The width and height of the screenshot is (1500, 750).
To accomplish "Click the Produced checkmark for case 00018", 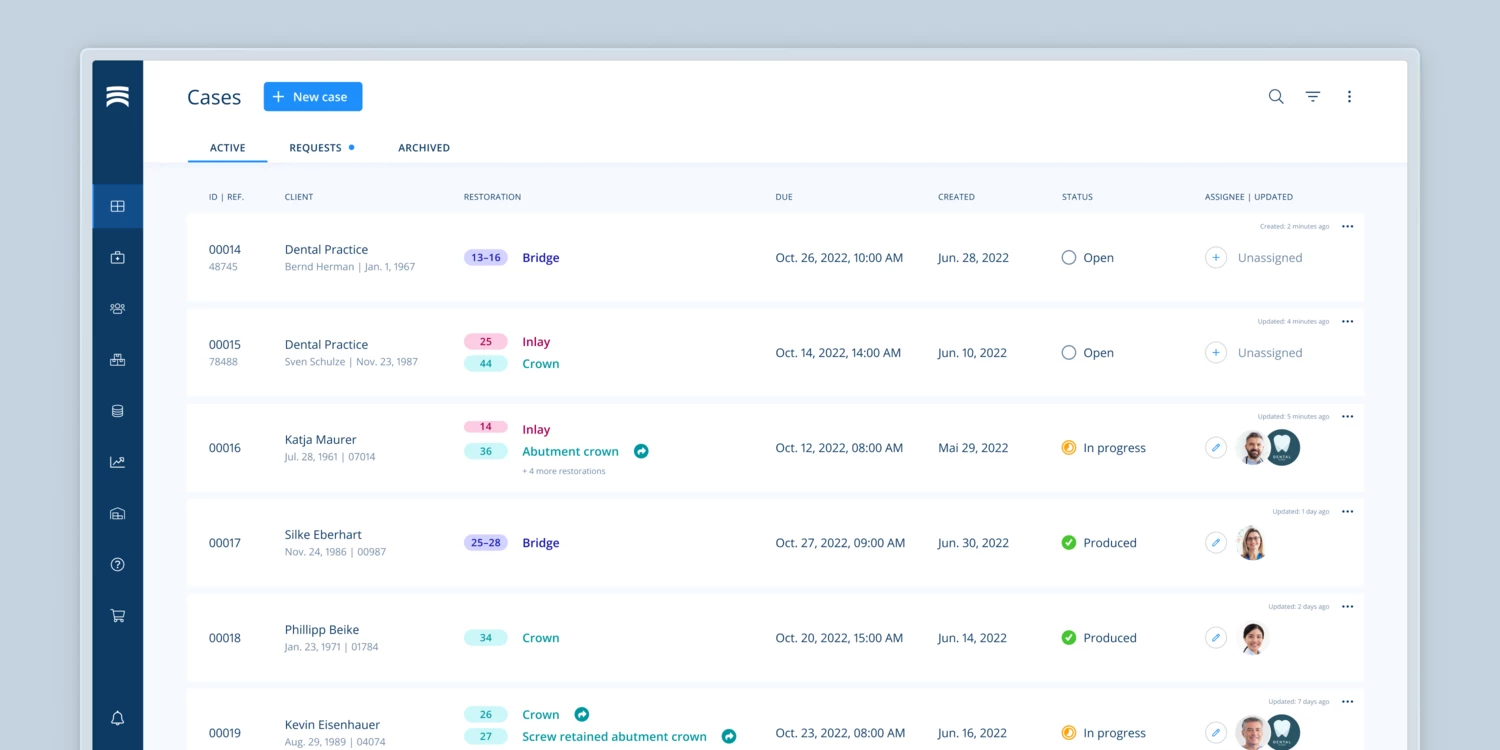I will coord(1069,638).
